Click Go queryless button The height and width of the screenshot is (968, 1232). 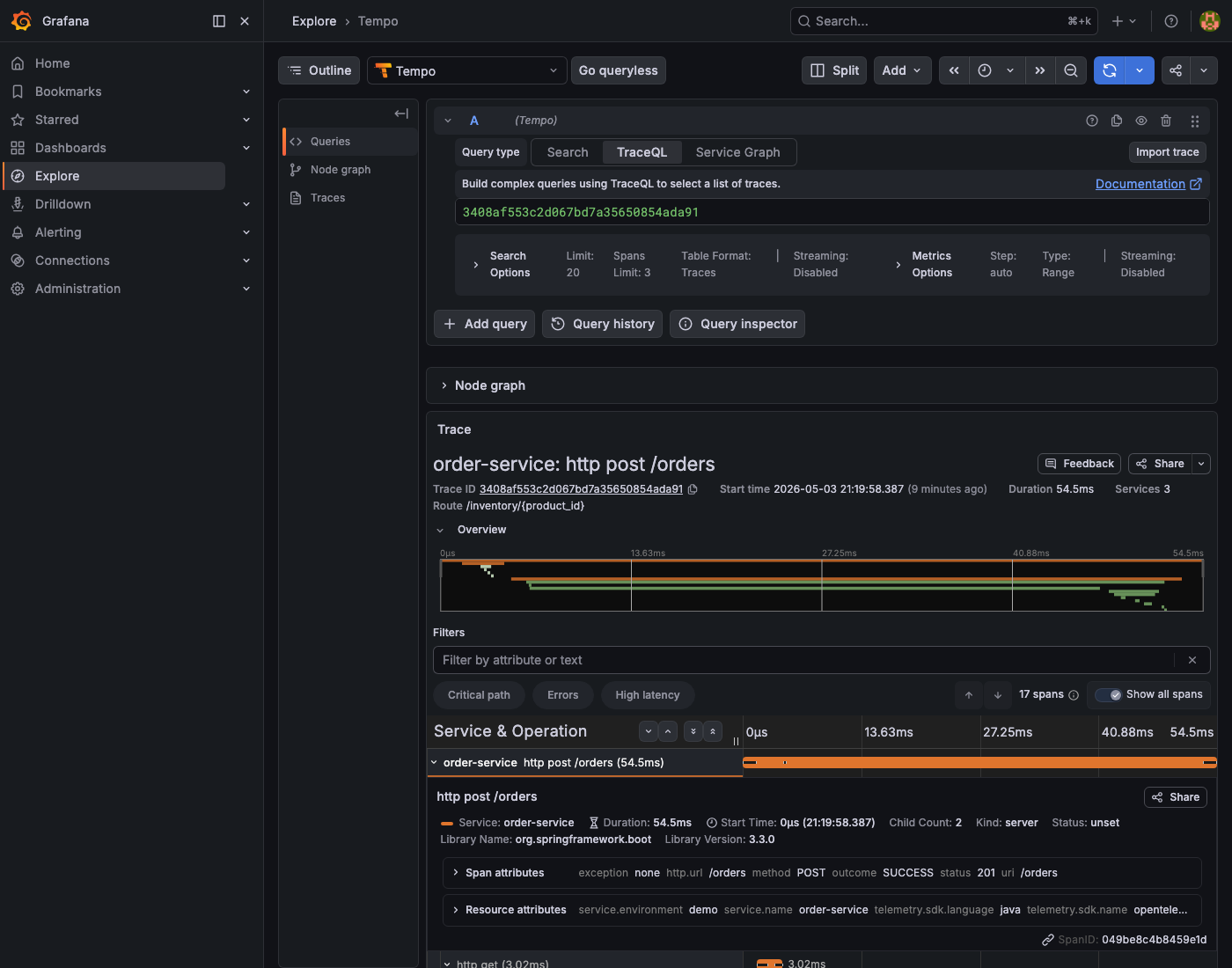click(619, 70)
